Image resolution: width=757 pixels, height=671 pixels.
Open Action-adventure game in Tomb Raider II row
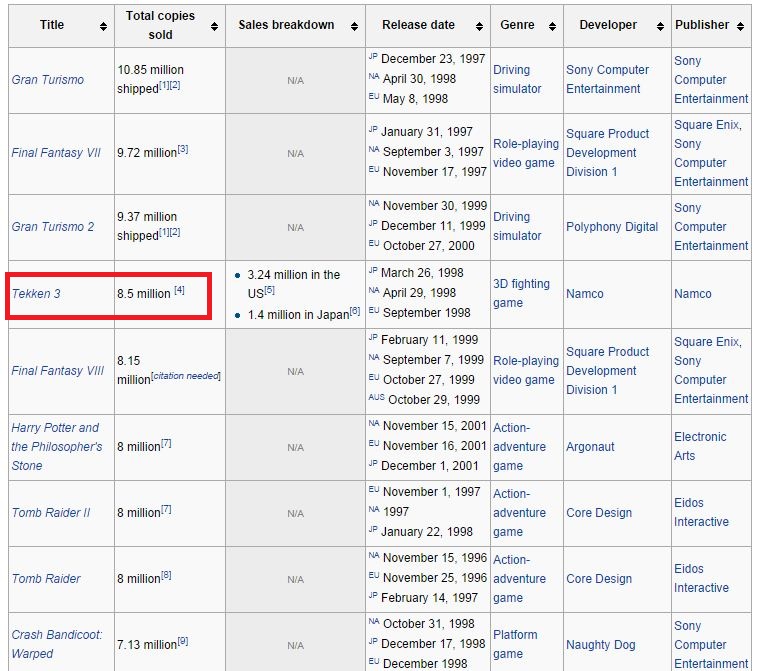tap(519, 513)
